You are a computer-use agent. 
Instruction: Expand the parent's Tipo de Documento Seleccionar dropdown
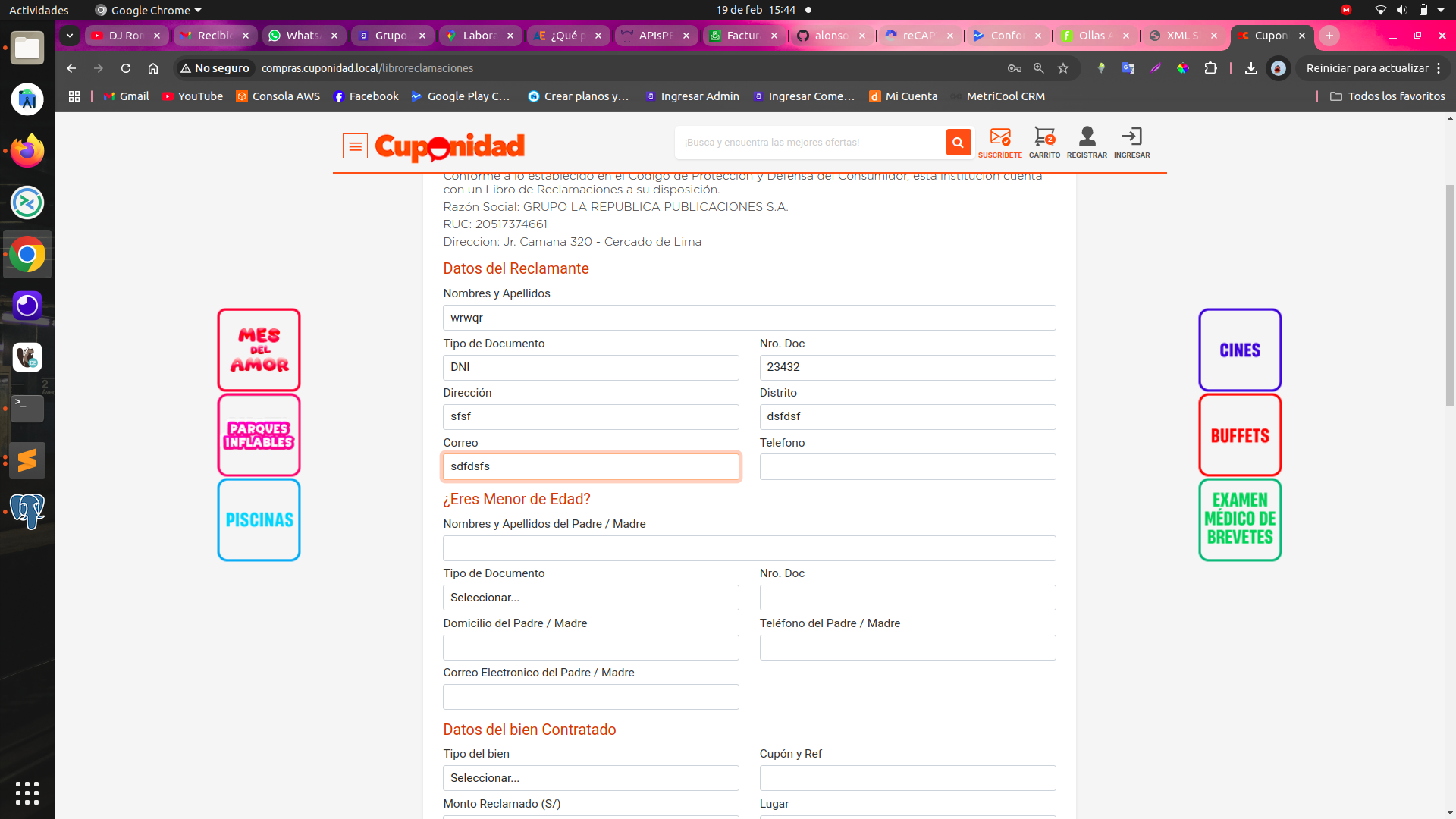591,598
